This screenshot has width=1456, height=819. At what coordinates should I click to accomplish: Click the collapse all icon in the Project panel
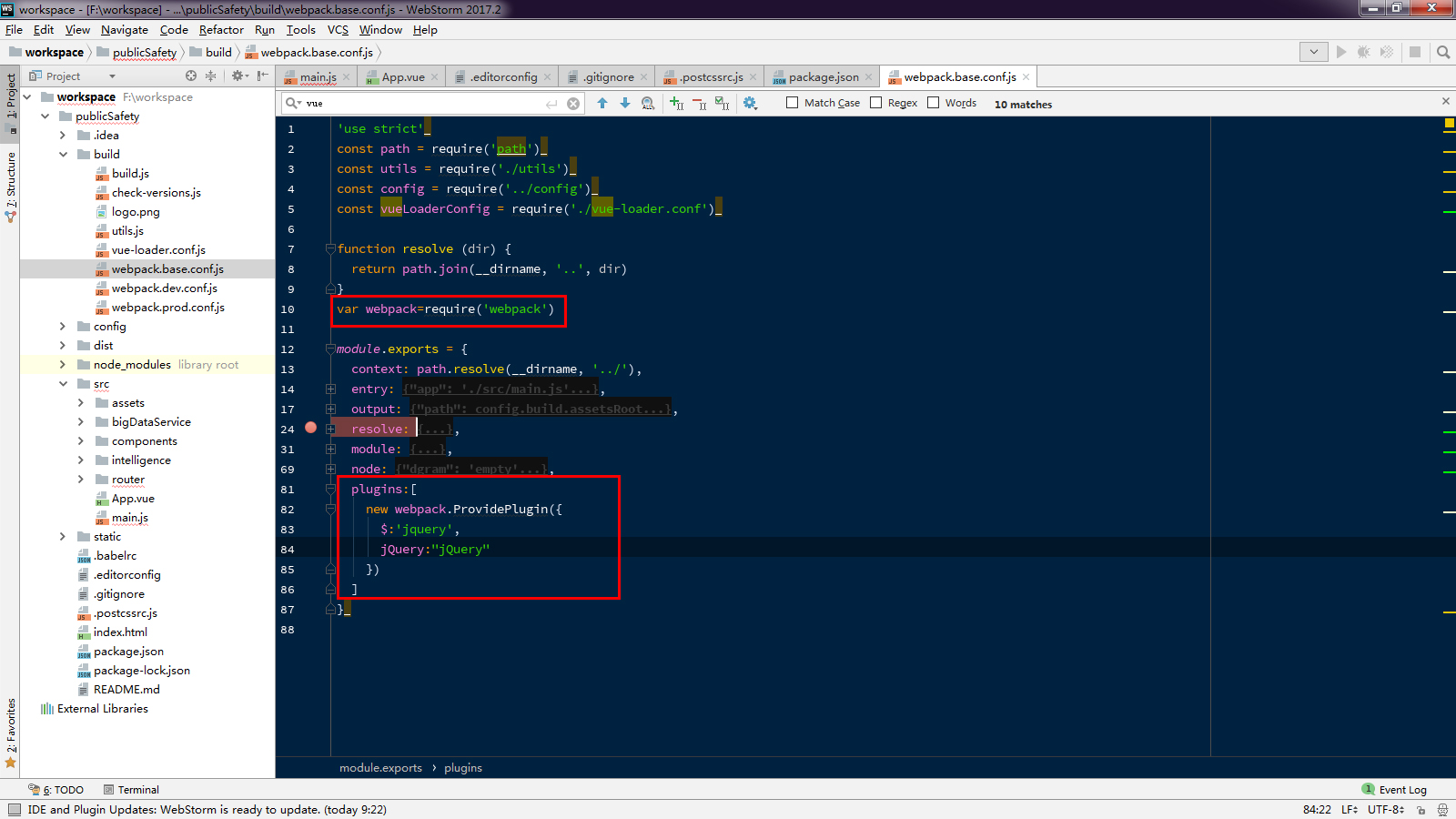[x=211, y=76]
